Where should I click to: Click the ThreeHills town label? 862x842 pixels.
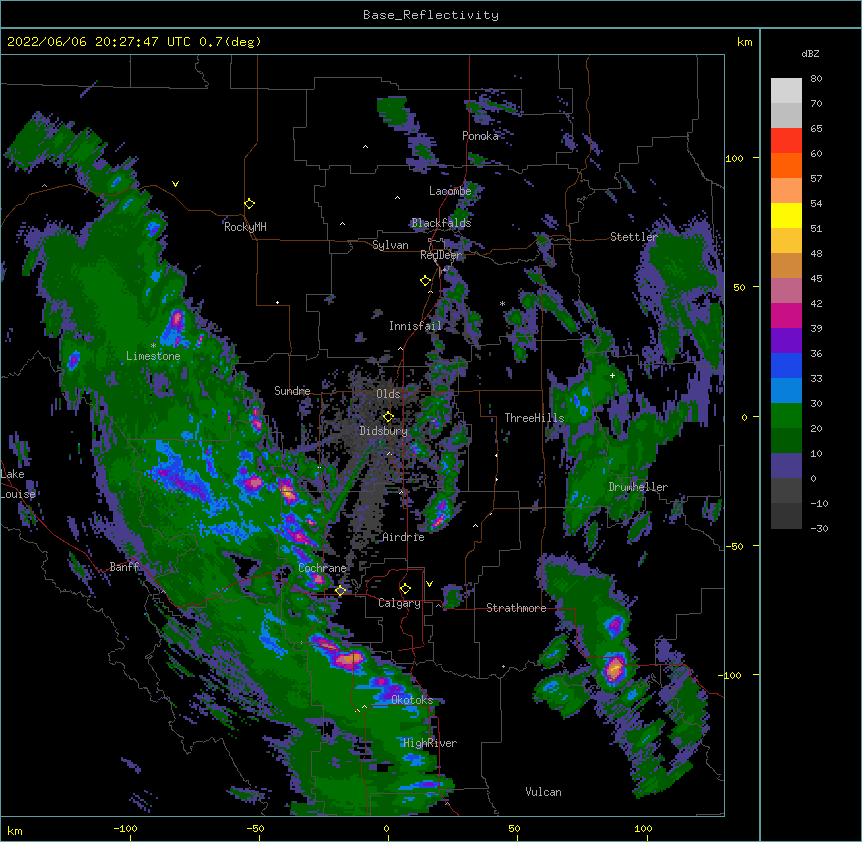tap(534, 418)
